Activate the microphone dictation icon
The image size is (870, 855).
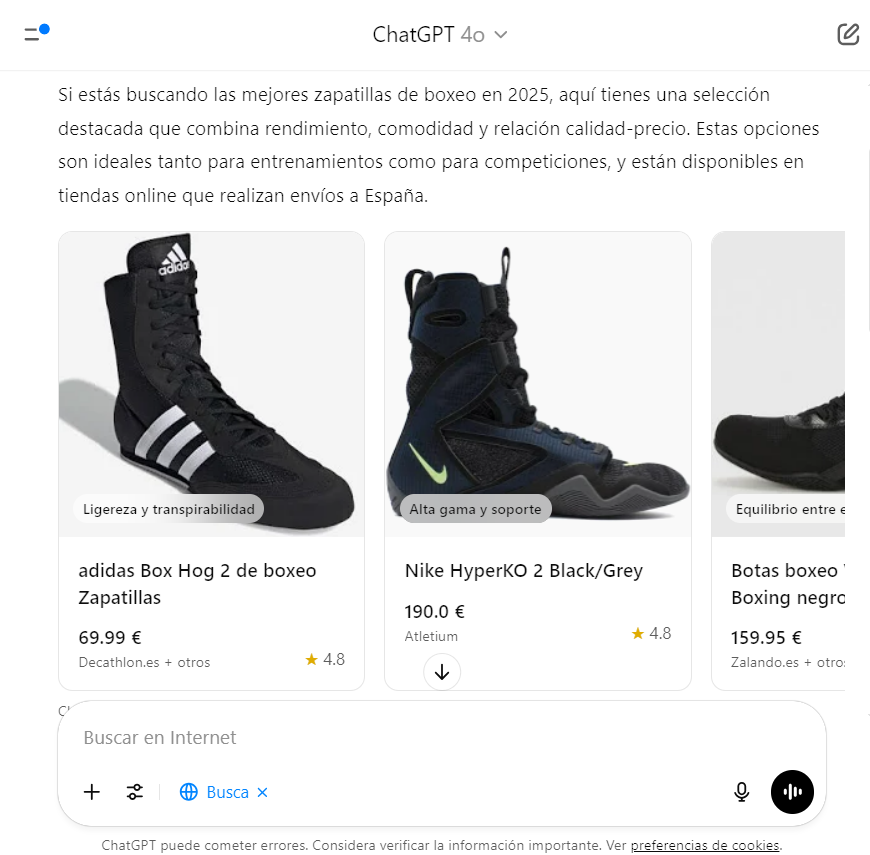[x=741, y=792]
